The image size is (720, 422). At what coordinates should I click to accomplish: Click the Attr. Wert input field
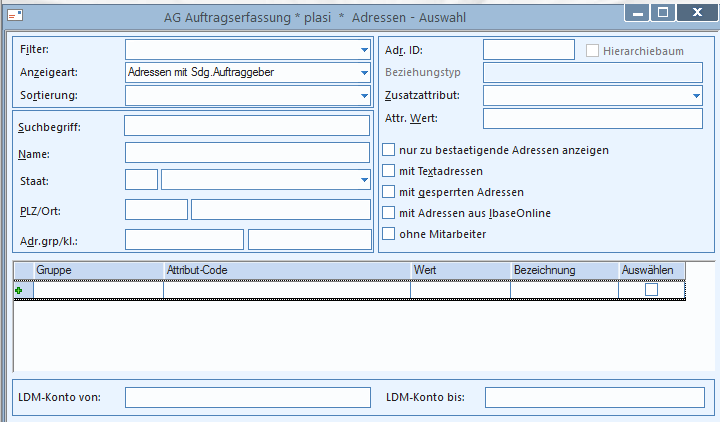click(x=593, y=118)
